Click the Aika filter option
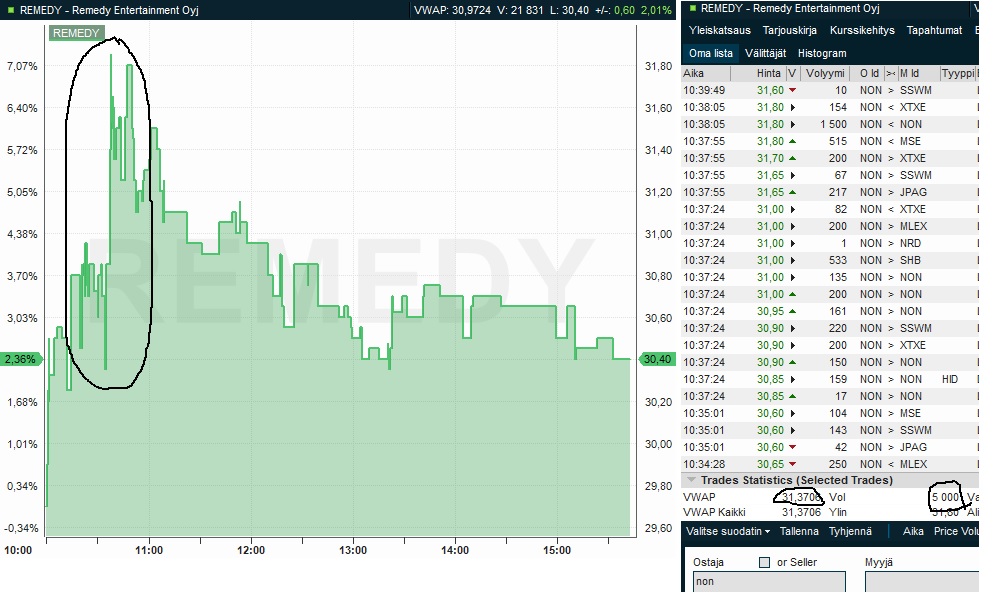The image size is (998, 608). (913, 531)
